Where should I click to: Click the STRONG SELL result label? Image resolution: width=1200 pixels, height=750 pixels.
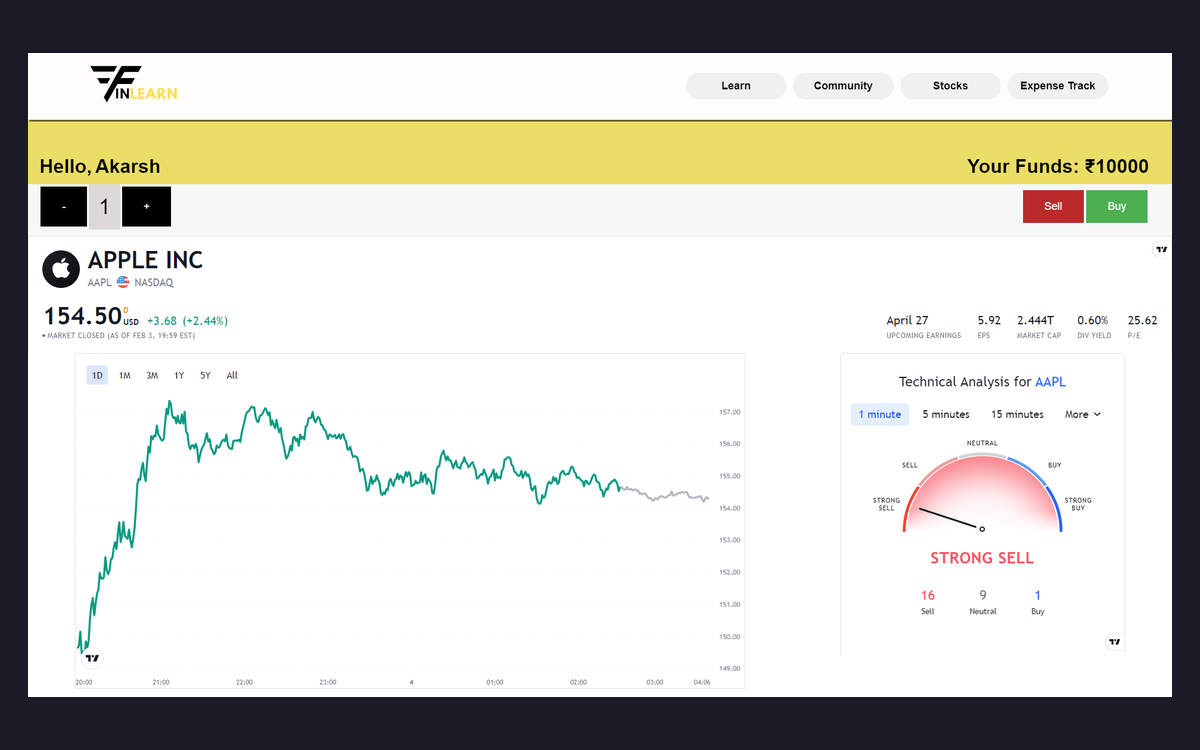pos(982,558)
